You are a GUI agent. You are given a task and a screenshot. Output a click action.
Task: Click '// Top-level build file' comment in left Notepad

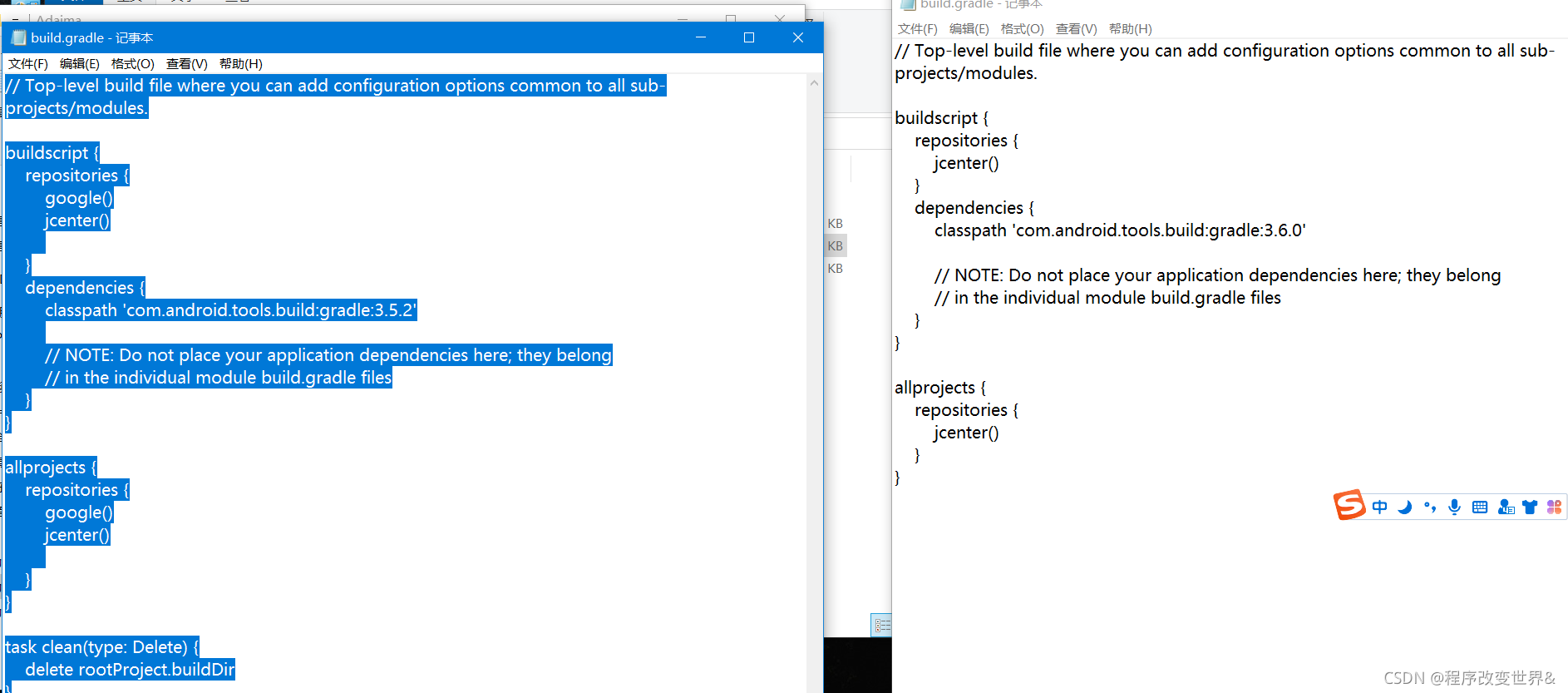pyautogui.click(x=335, y=86)
